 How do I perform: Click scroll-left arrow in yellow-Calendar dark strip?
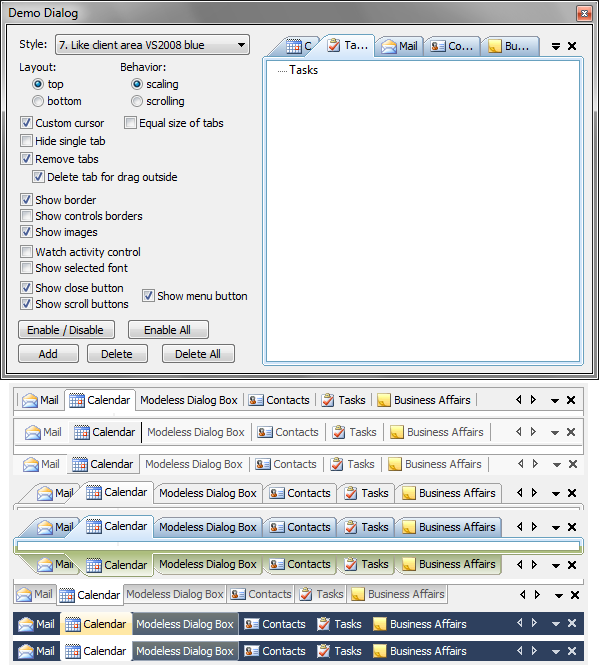click(520, 623)
